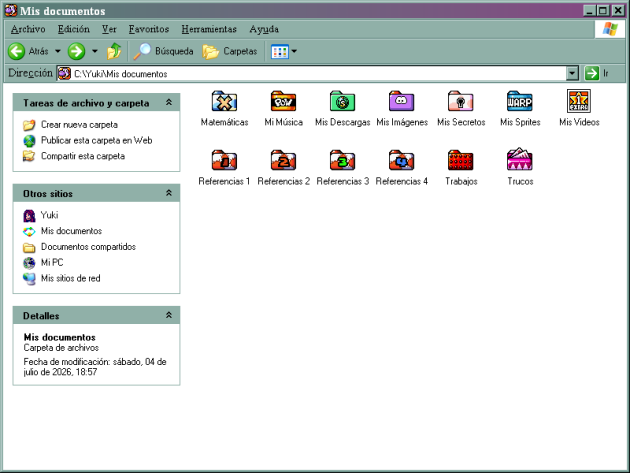This screenshot has width=630, height=473.
Task: Open the Matemáticas folder icon
Action: tap(224, 101)
